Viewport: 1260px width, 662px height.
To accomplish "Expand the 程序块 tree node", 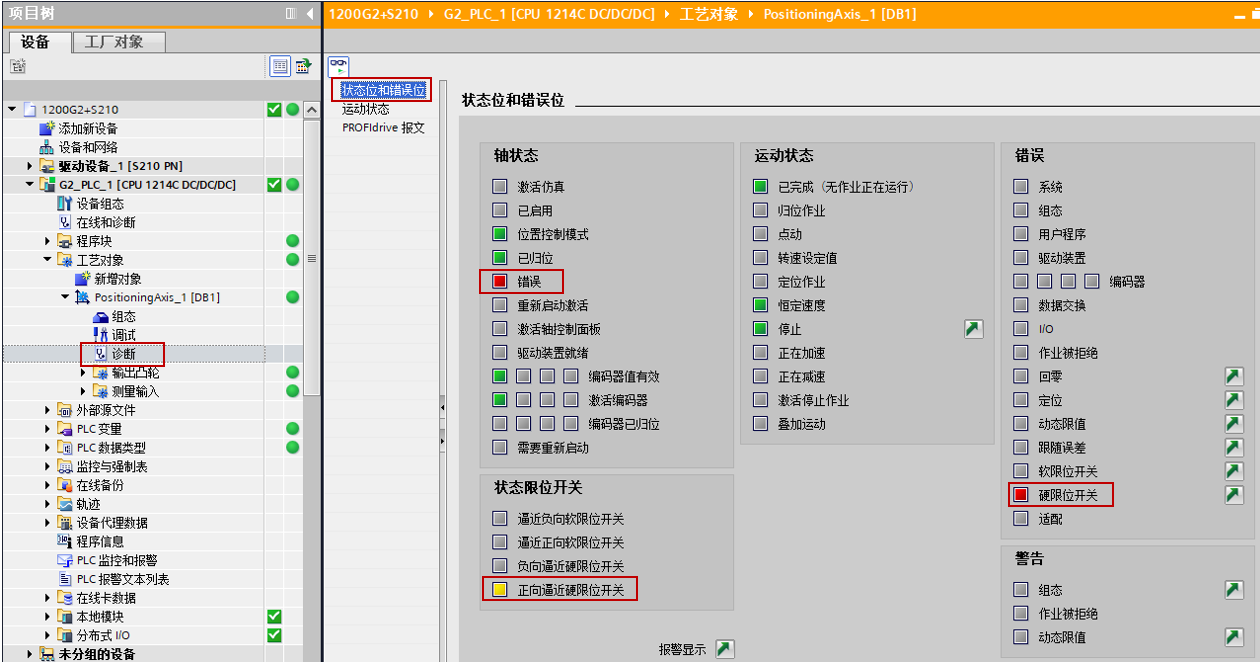I will pyautogui.click(x=48, y=241).
